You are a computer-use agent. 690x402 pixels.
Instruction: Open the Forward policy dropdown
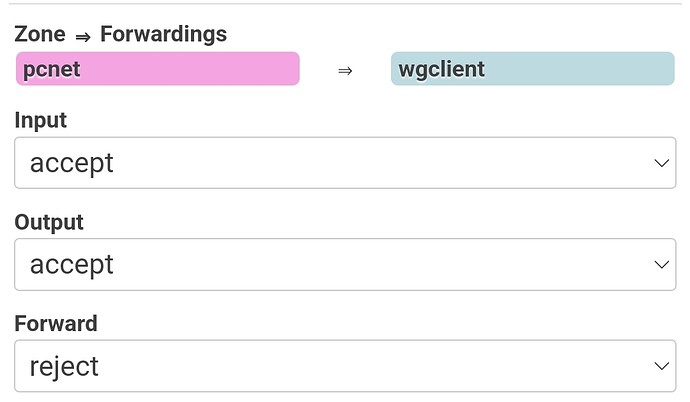click(345, 366)
